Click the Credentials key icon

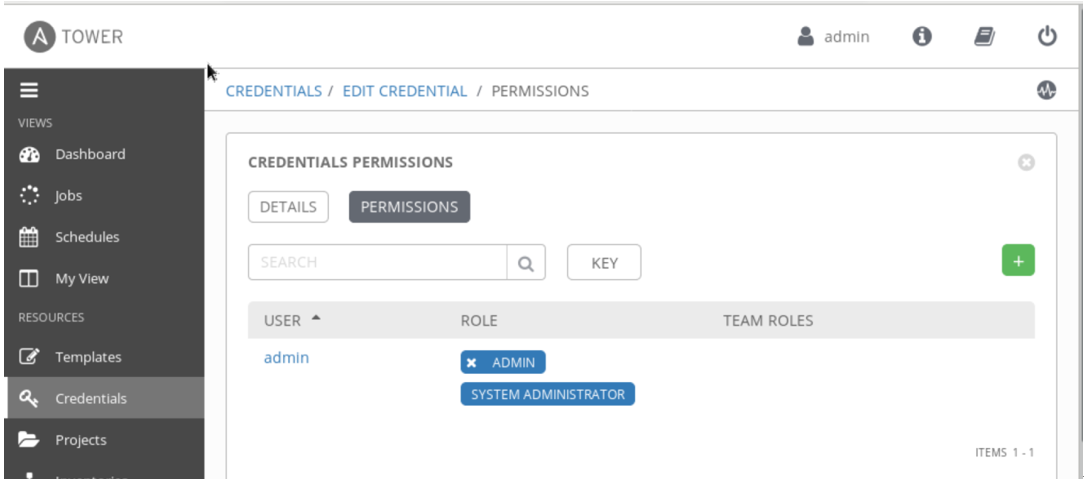(29, 398)
